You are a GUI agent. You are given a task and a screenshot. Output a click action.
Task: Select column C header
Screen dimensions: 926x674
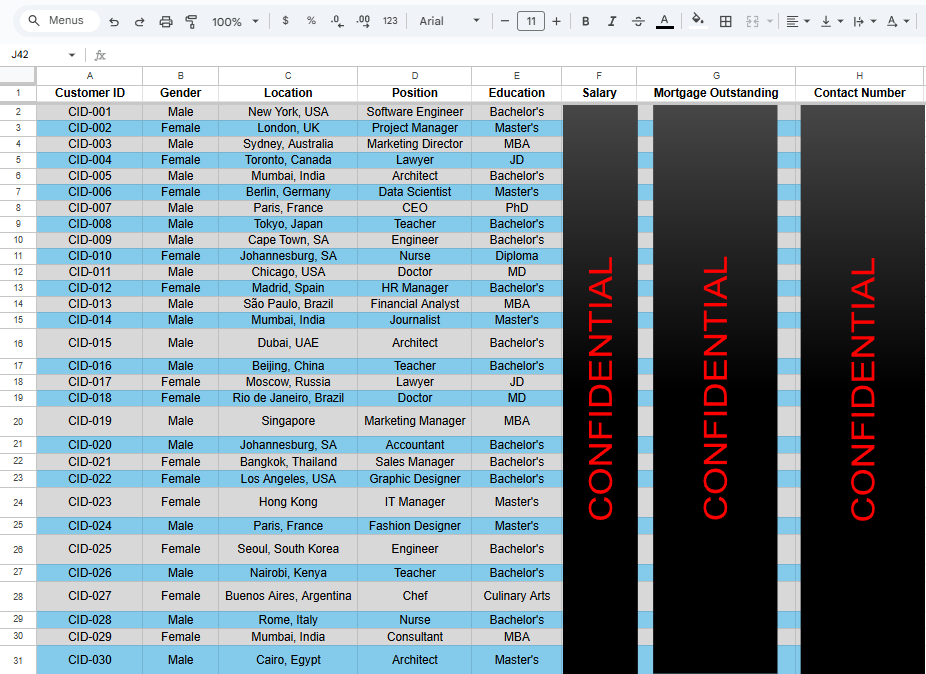coord(288,76)
